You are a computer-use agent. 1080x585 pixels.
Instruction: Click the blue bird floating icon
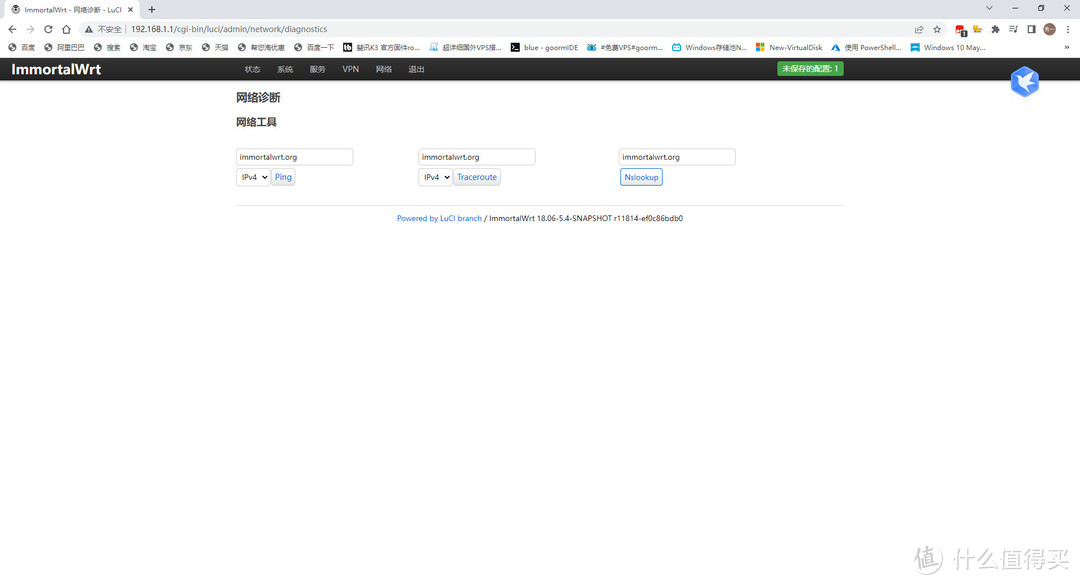(x=1024, y=82)
